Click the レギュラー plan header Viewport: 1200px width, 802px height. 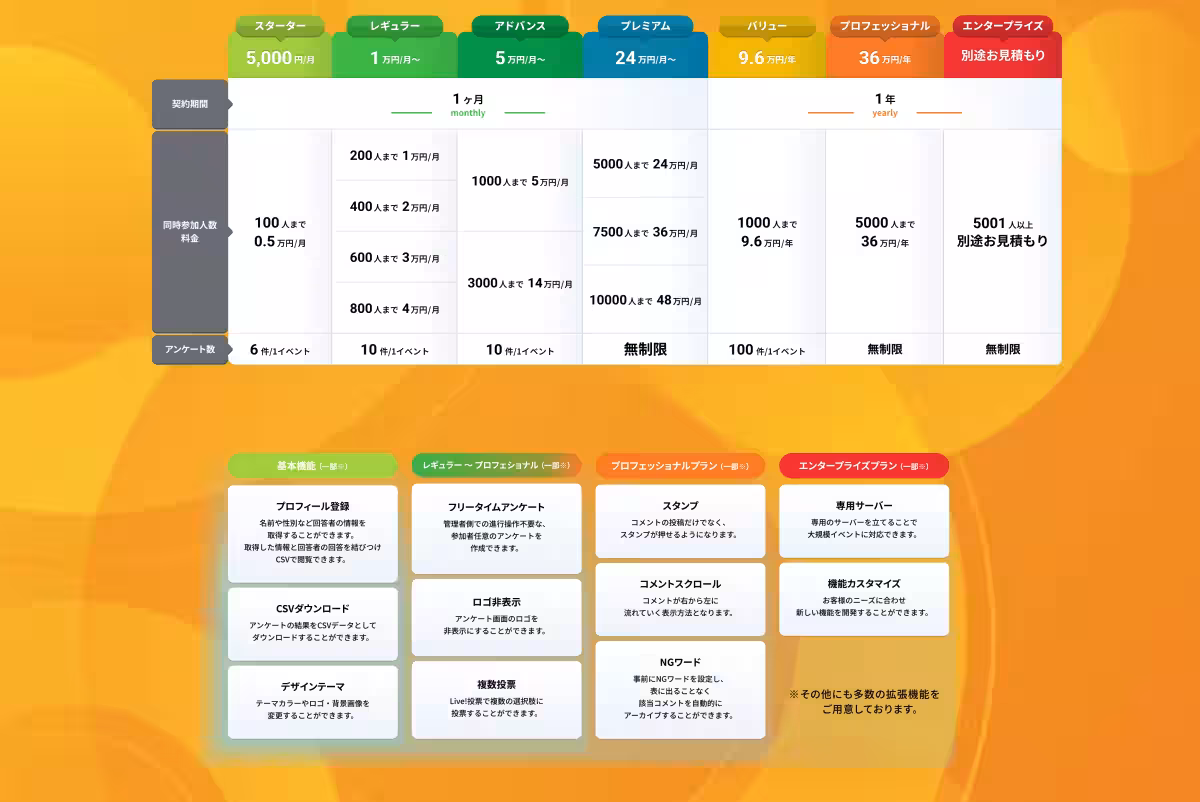click(394, 26)
